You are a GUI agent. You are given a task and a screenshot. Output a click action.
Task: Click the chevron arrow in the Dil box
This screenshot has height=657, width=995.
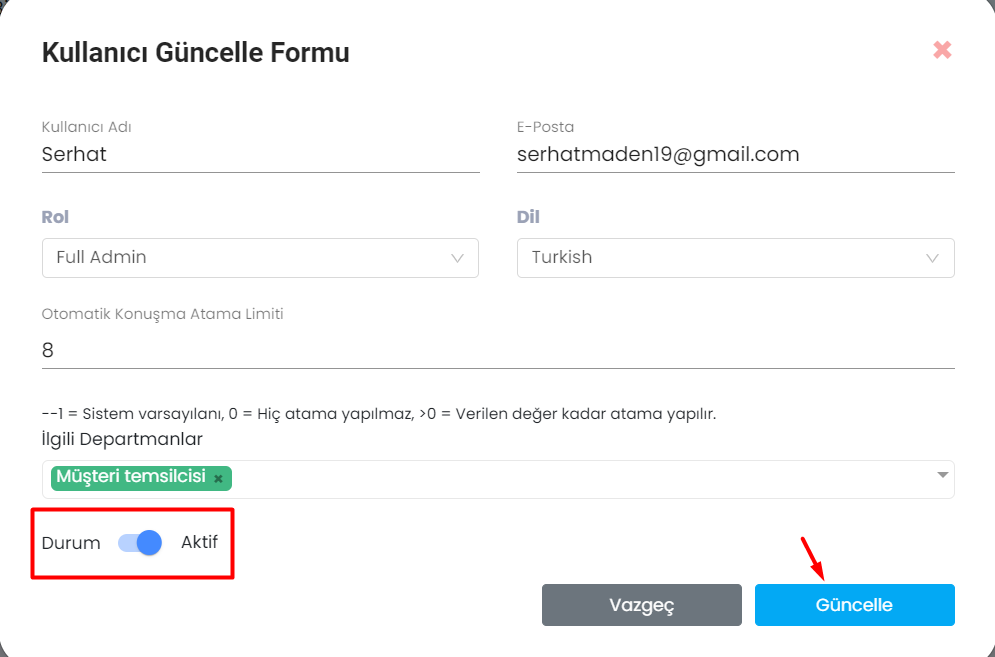pos(932,258)
